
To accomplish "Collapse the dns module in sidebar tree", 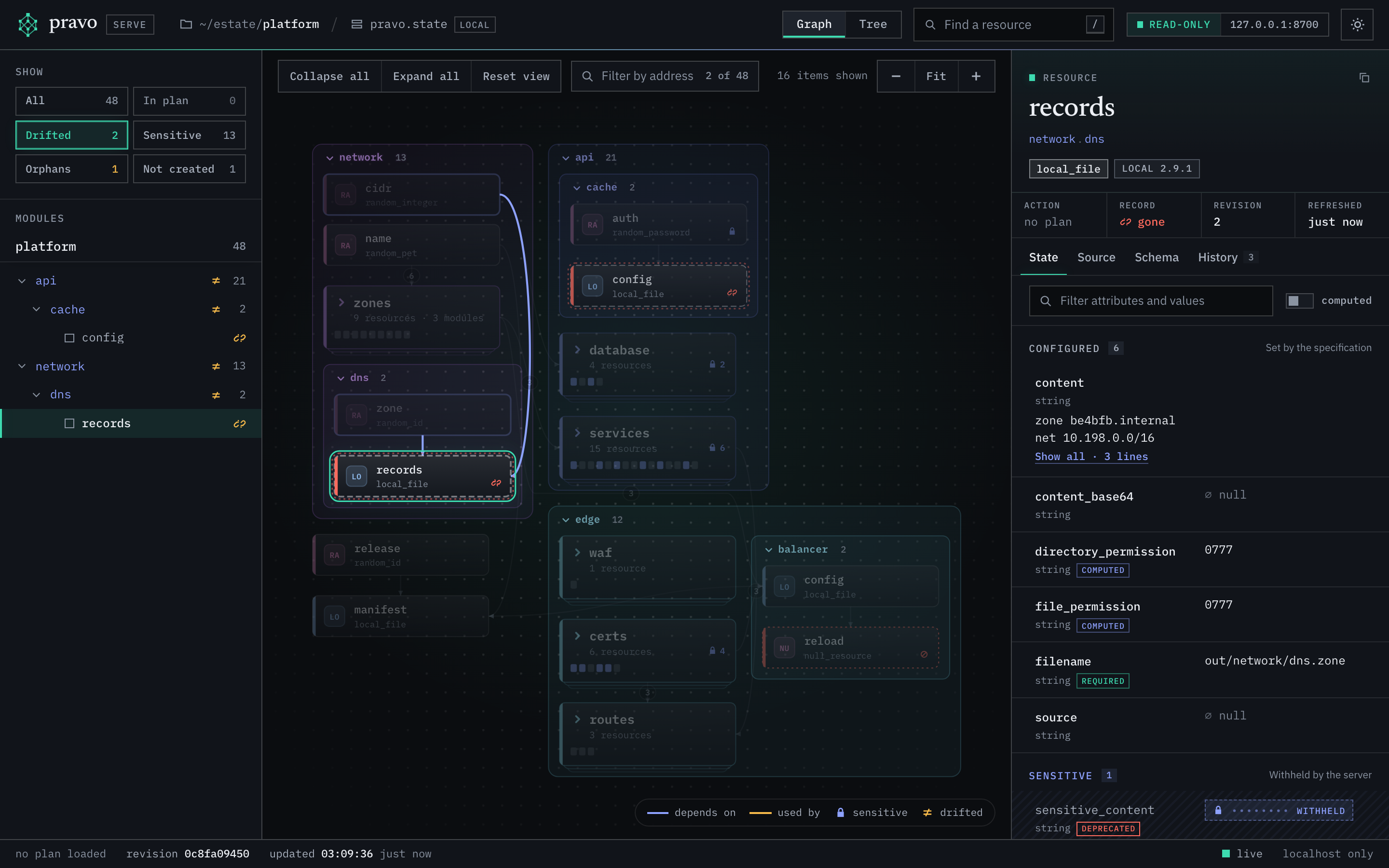I will coord(37,394).
